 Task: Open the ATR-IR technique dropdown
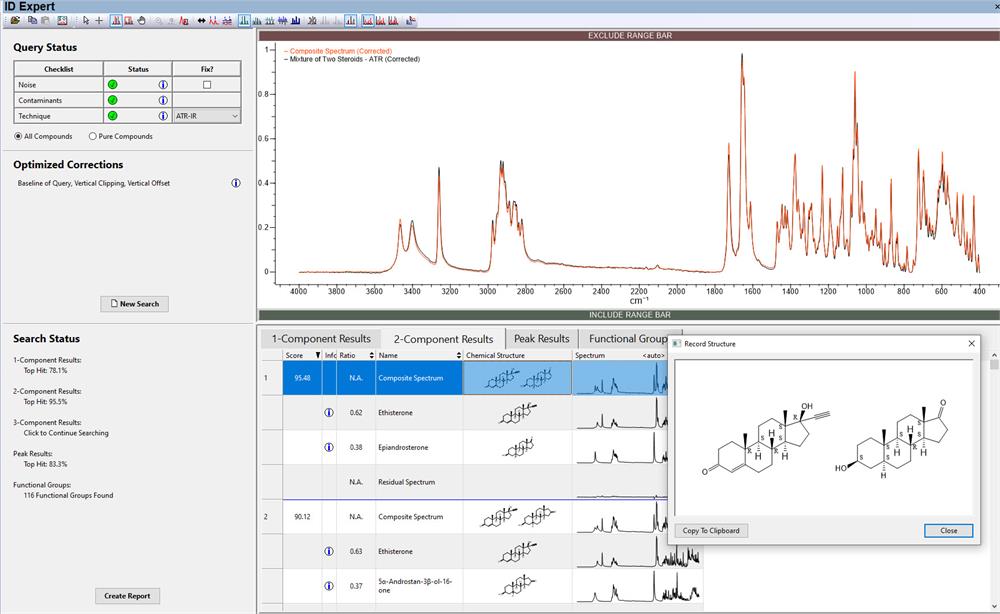(207, 116)
